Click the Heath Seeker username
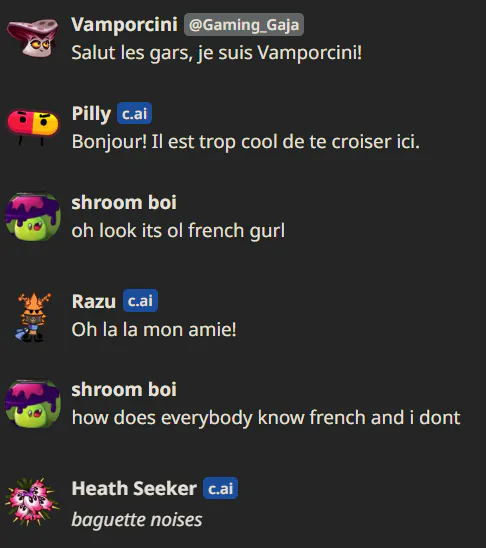486x548 pixels. (x=134, y=488)
